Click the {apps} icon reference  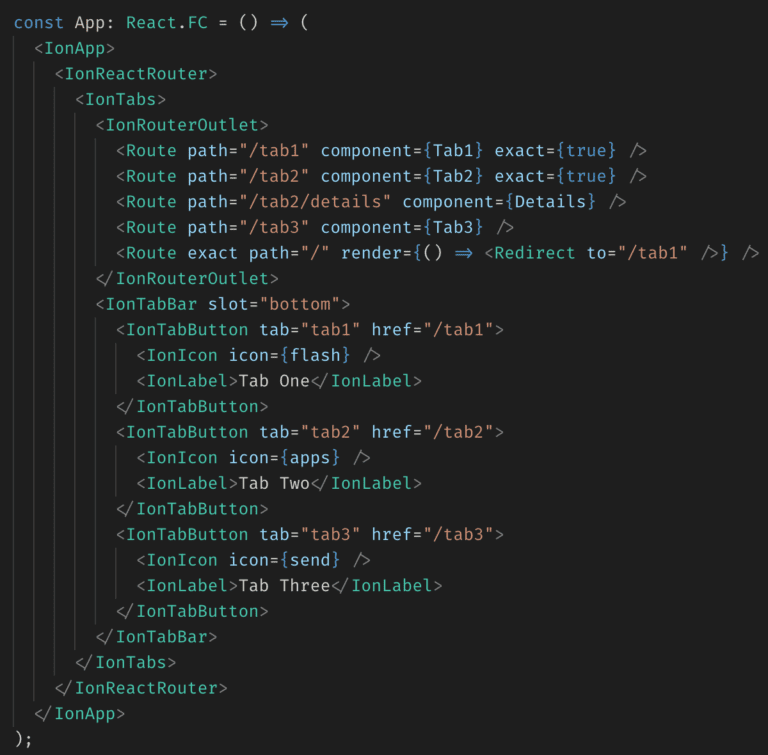click(310, 458)
